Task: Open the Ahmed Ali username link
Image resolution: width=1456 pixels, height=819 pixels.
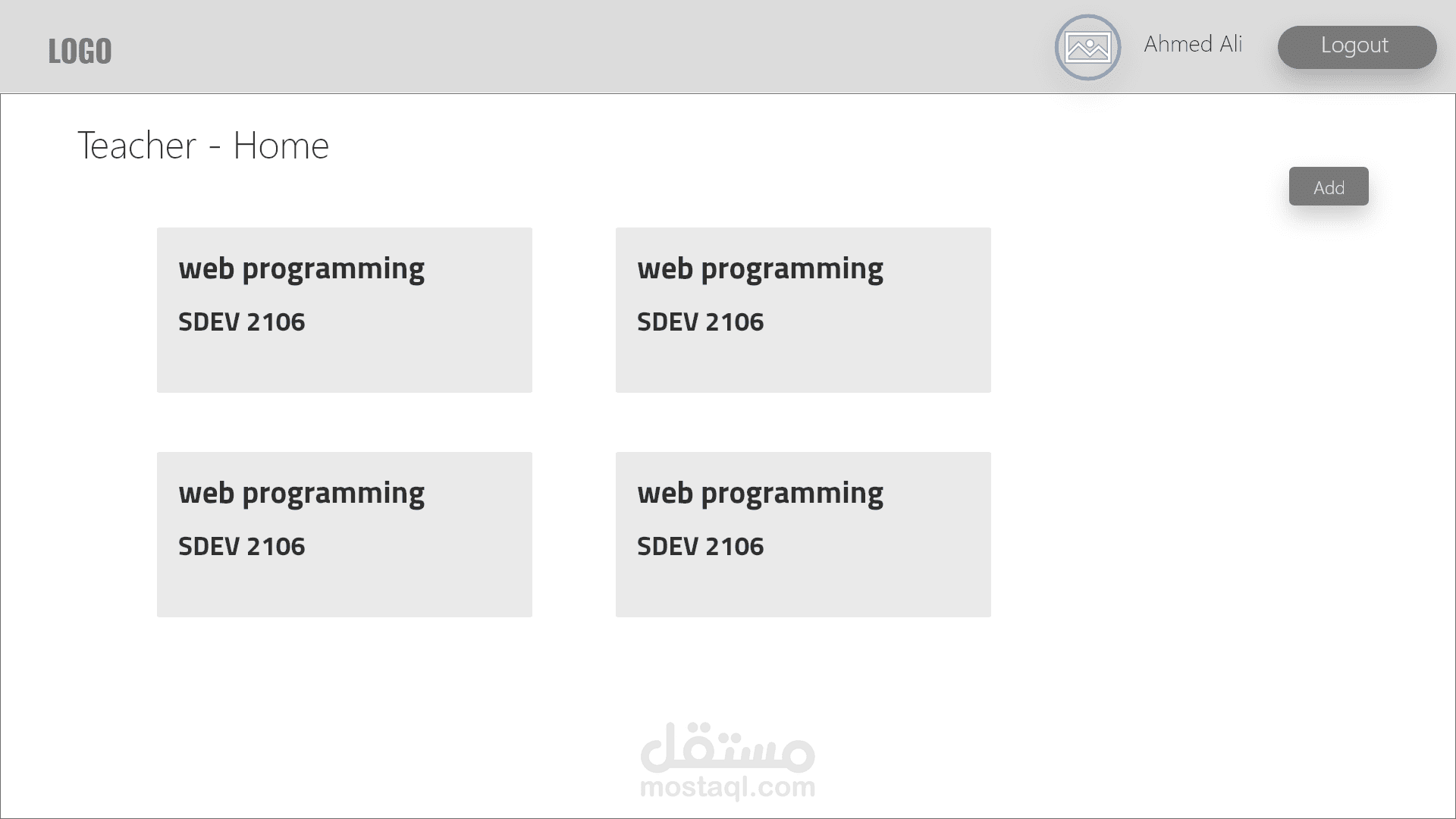Action: pos(1193,44)
